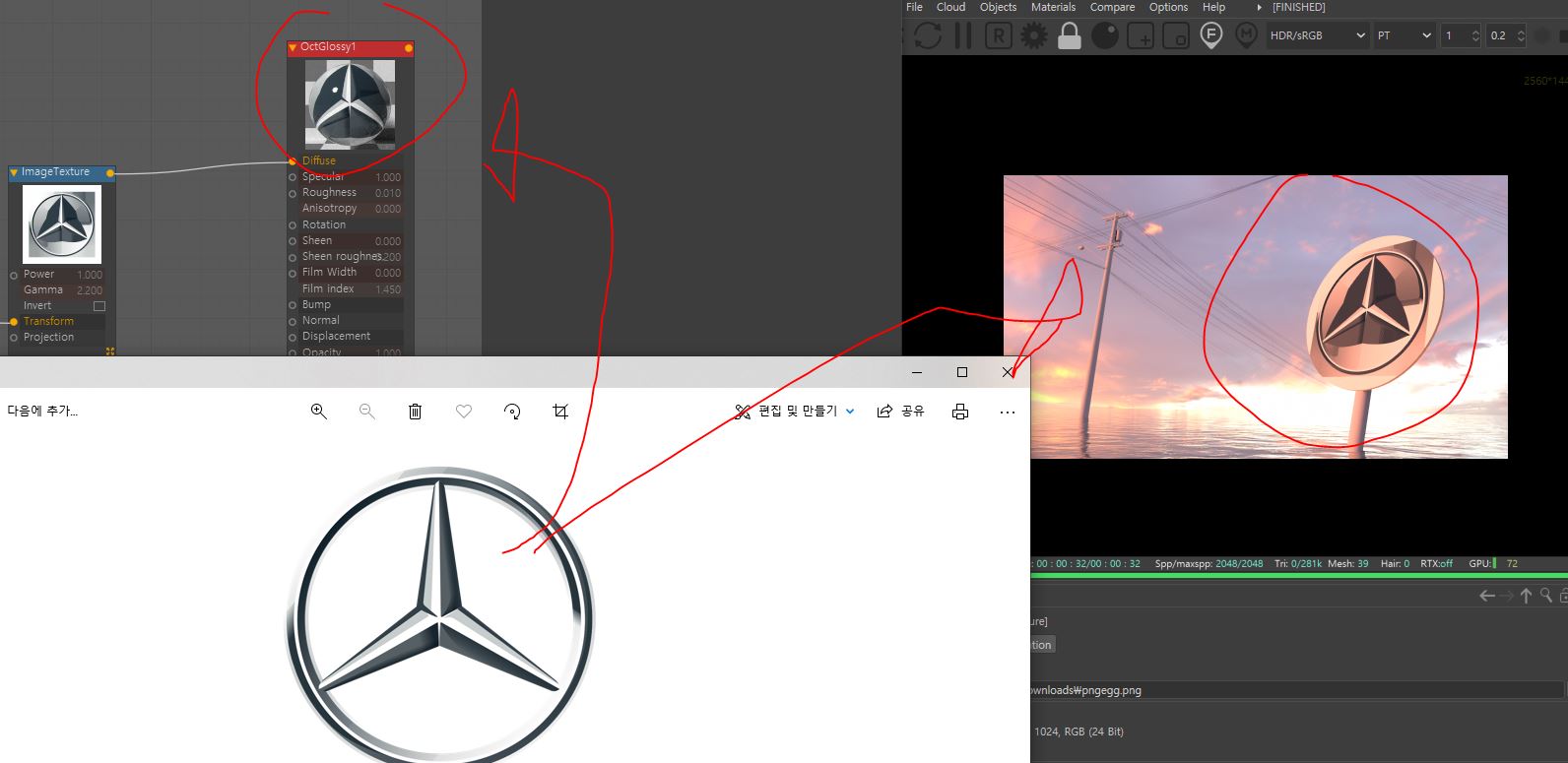1568x763 pixels.
Task: Click the Korean add-to button in Photos
Action: pos(42,411)
